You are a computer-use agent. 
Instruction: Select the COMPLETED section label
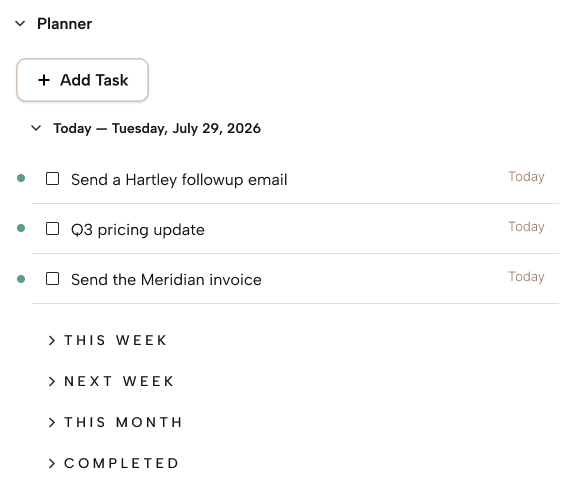(122, 464)
